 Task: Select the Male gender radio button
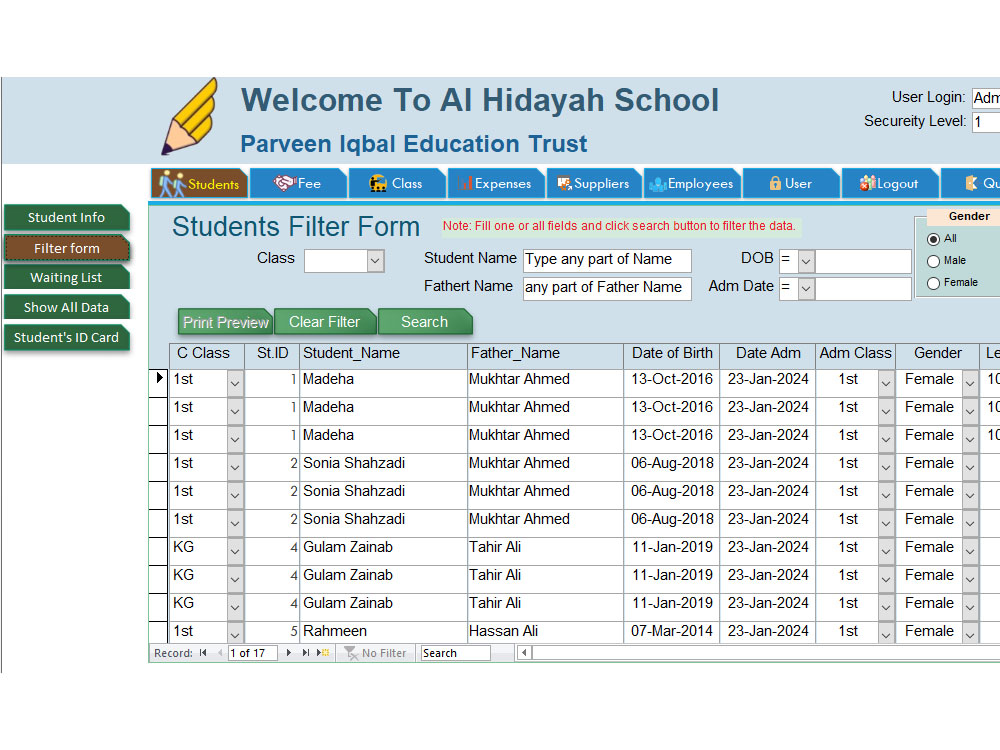coord(934,261)
